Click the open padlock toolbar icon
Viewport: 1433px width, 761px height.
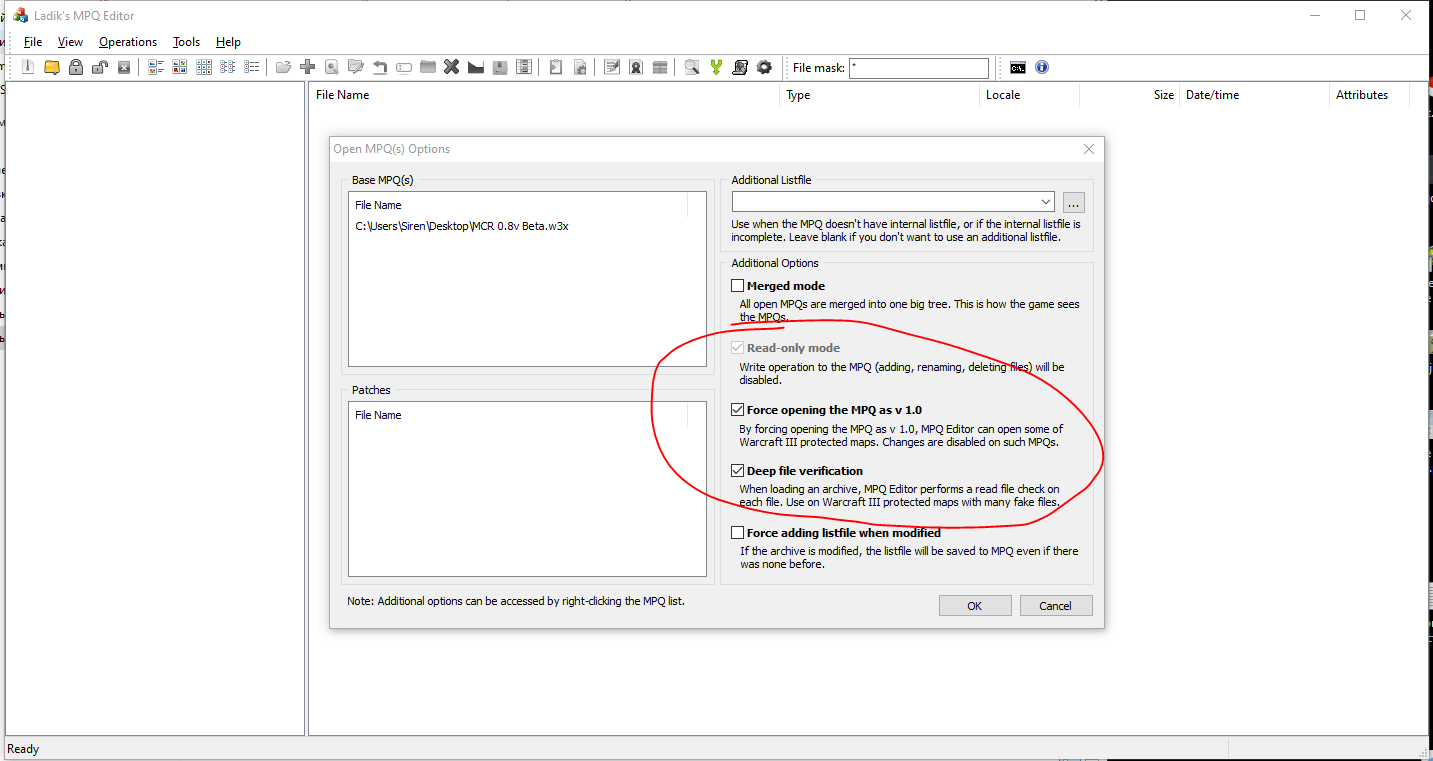(100, 67)
